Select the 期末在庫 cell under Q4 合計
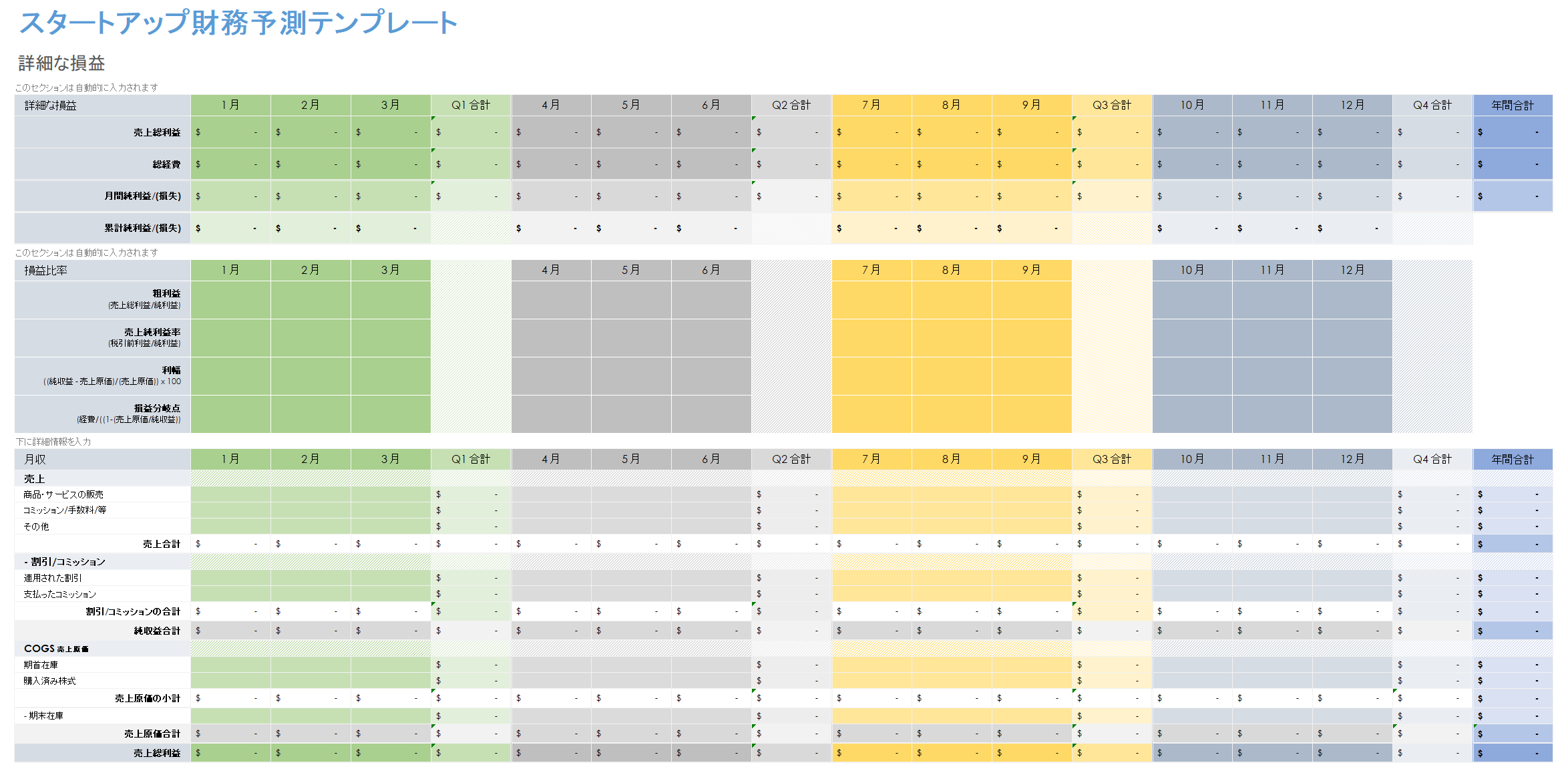 1432,716
